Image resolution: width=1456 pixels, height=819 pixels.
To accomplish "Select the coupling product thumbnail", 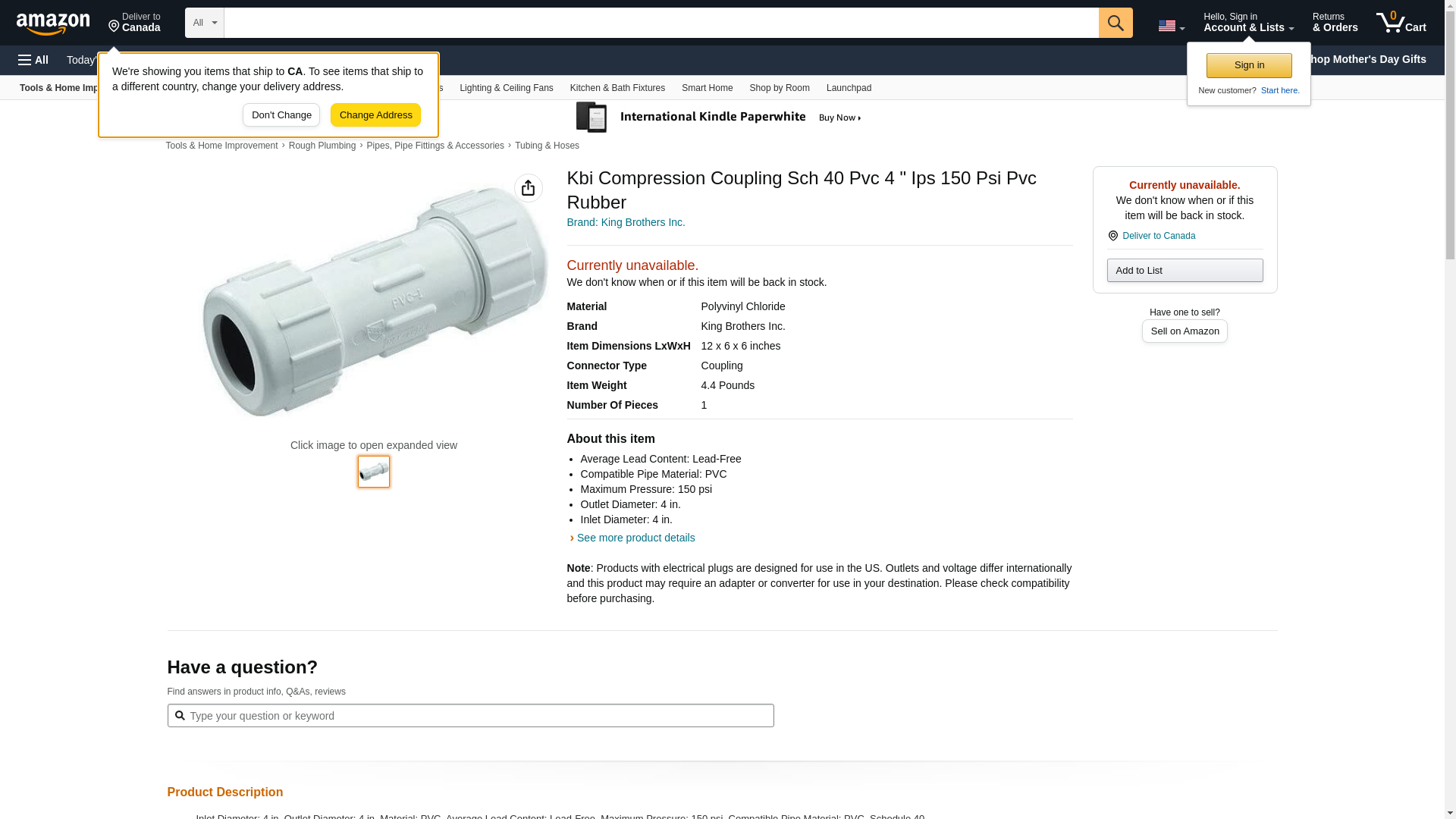I will point(374,472).
